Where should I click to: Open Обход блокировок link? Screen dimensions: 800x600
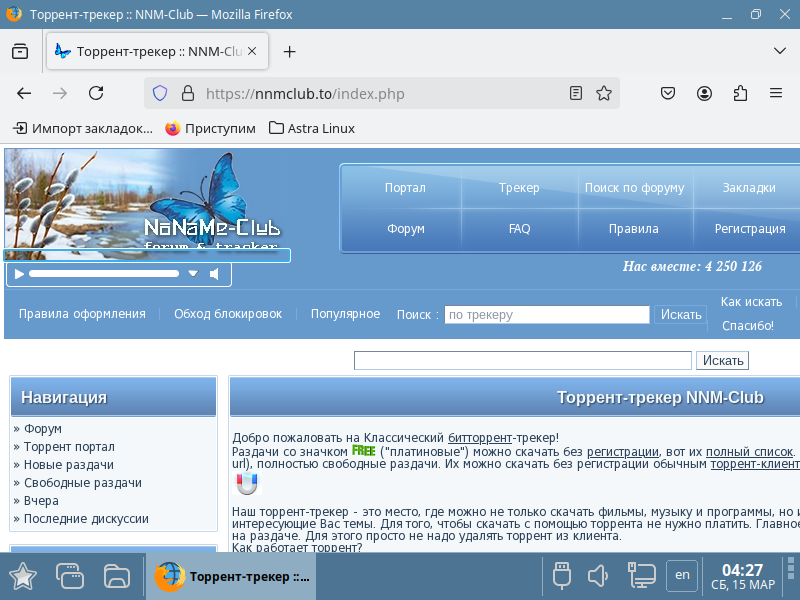point(228,314)
